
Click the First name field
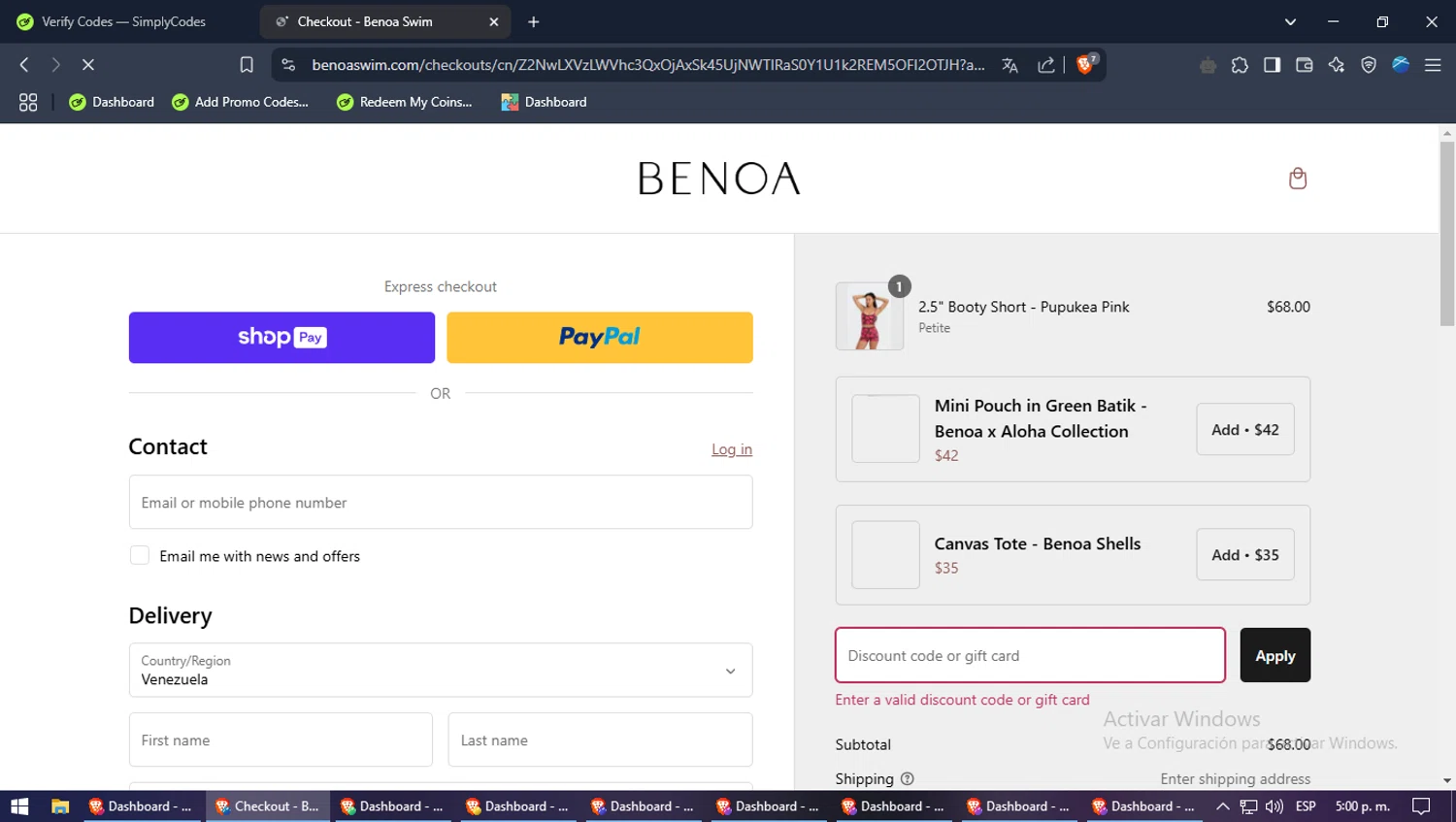click(281, 740)
